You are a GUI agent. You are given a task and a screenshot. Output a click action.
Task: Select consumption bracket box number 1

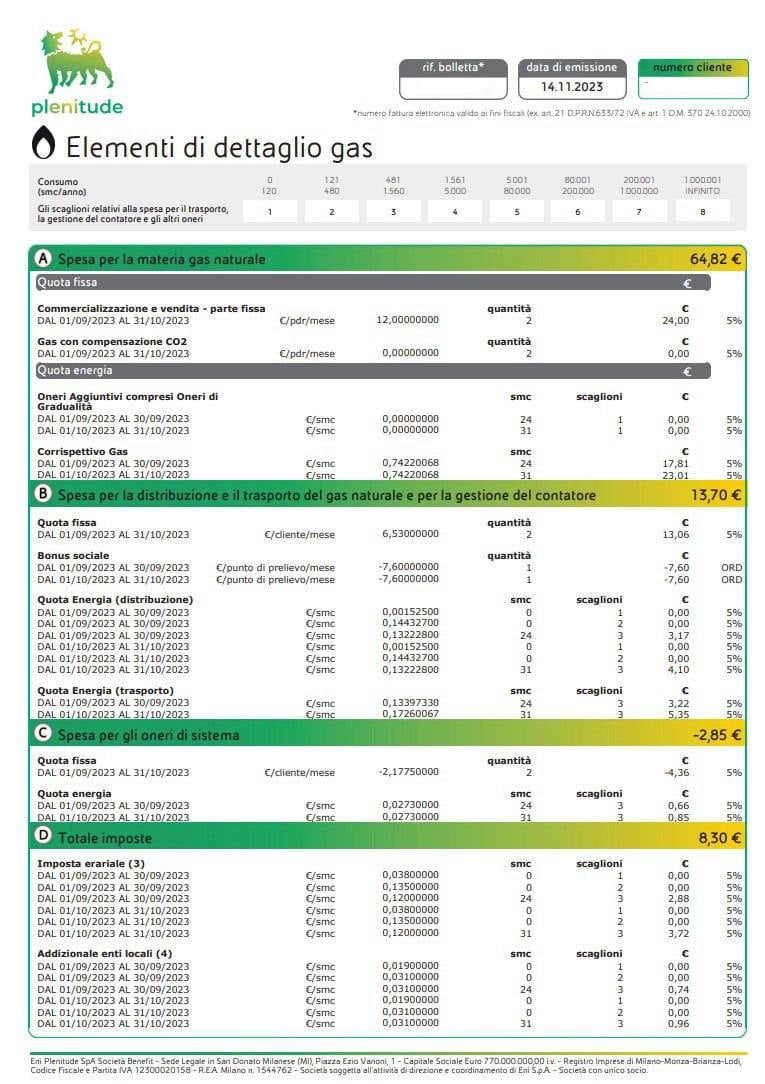point(270,212)
